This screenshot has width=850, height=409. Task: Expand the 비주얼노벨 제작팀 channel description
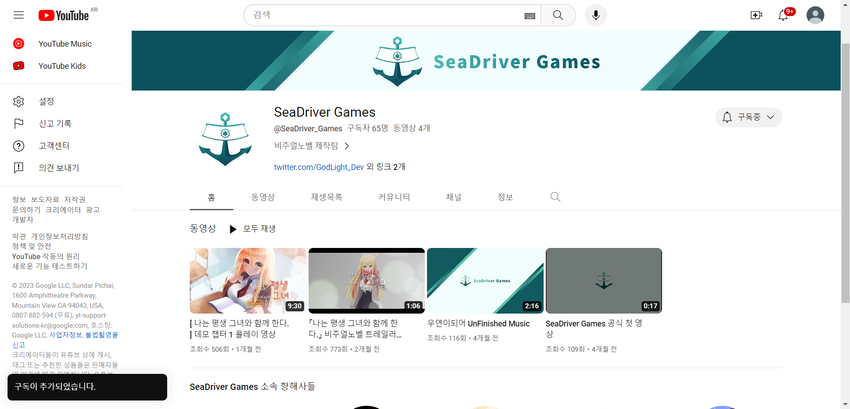[312, 146]
